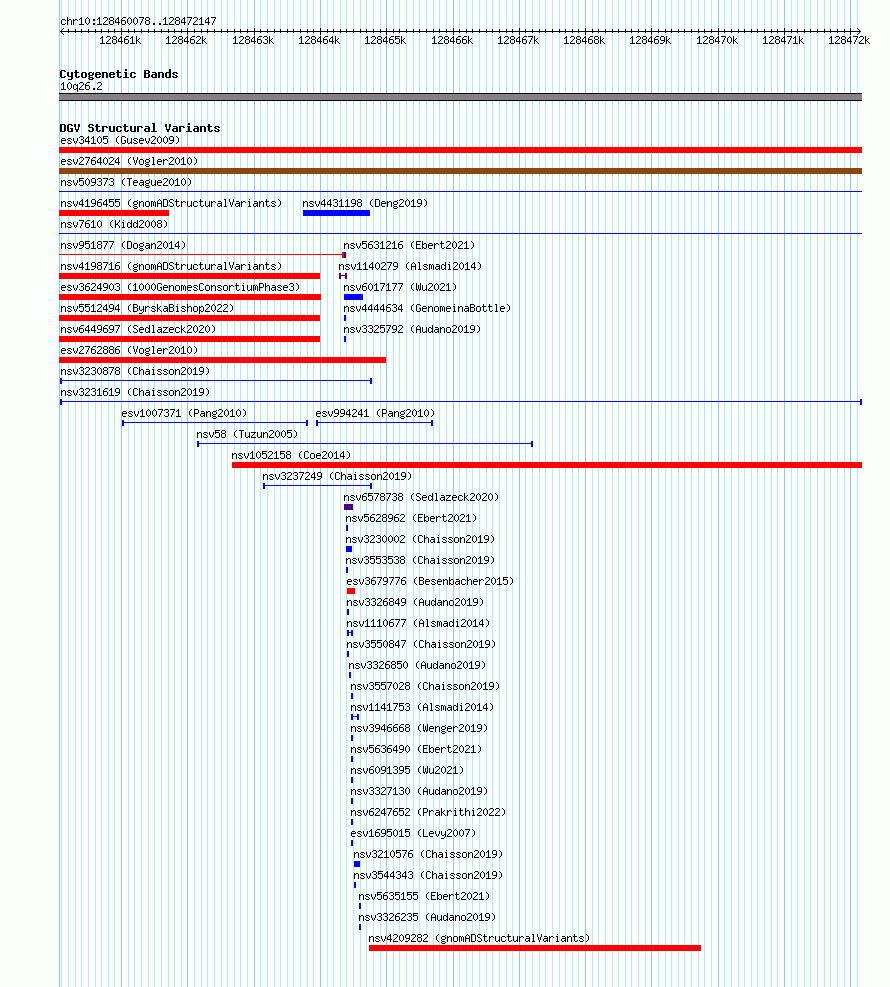The height and width of the screenshot is (987, 890).
Task: Click nsv3946668 (Wenger2019) label
Action: pyautogui.click(x=419, y=728)
